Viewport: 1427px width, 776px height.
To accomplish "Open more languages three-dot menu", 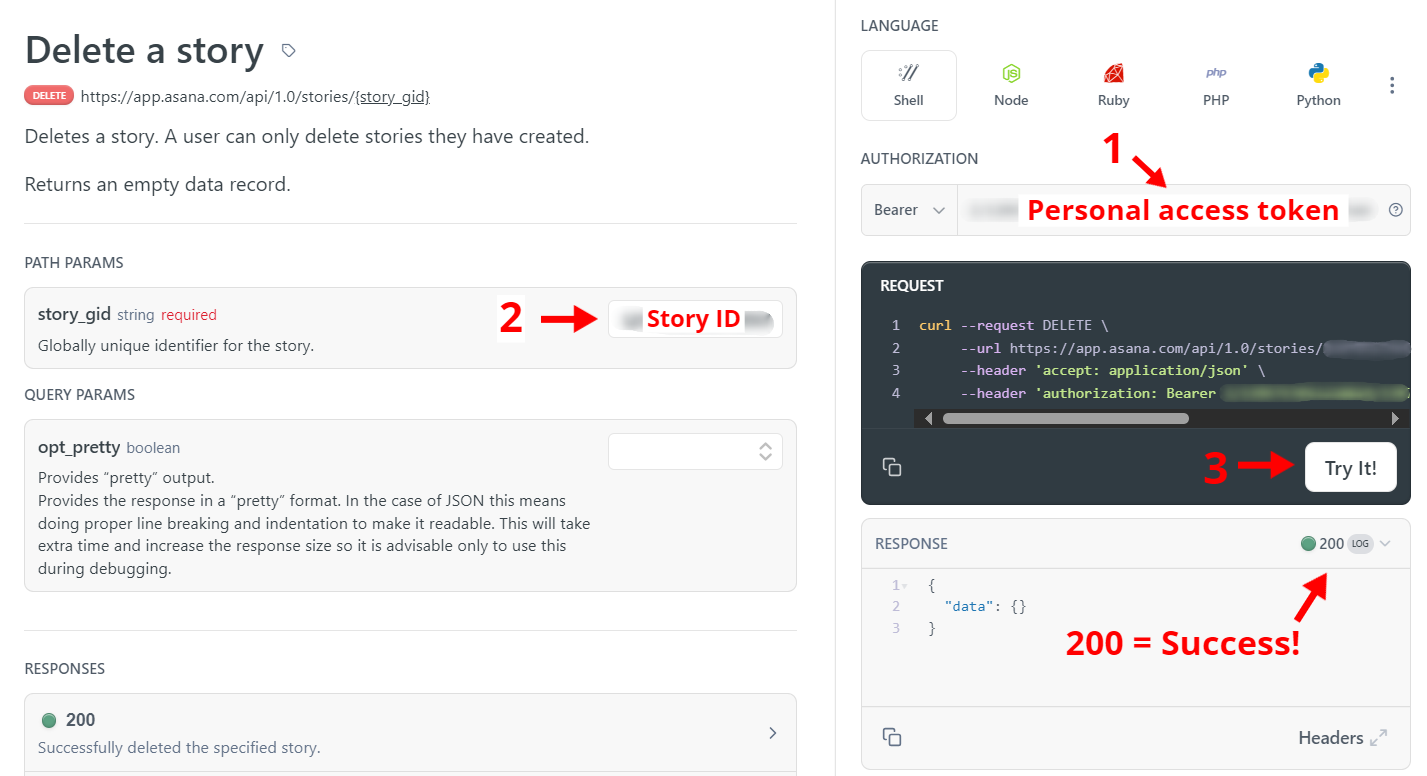I will [x=1392, y=86].
